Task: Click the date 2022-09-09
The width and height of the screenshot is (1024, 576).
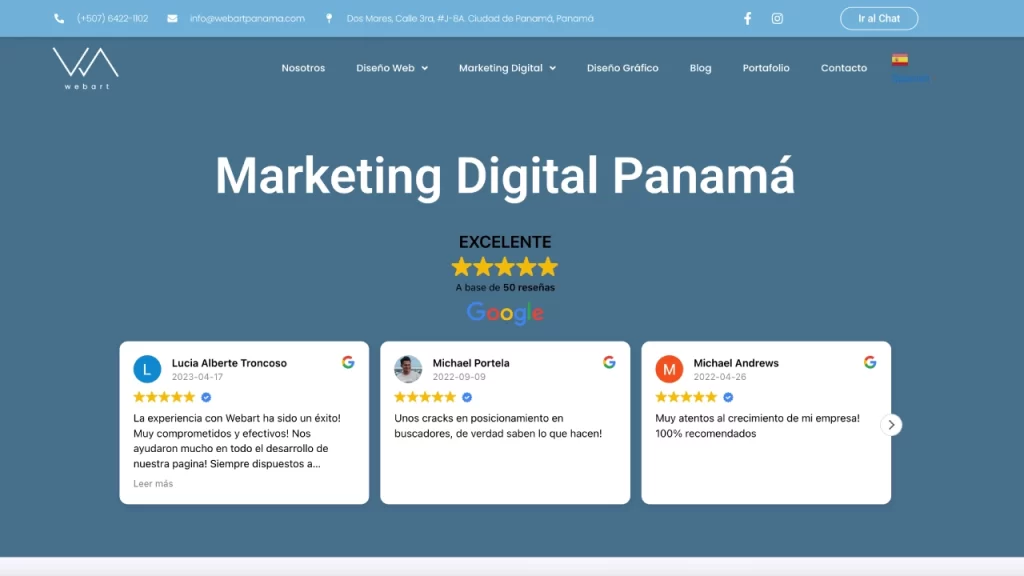Action: (459, 377)
